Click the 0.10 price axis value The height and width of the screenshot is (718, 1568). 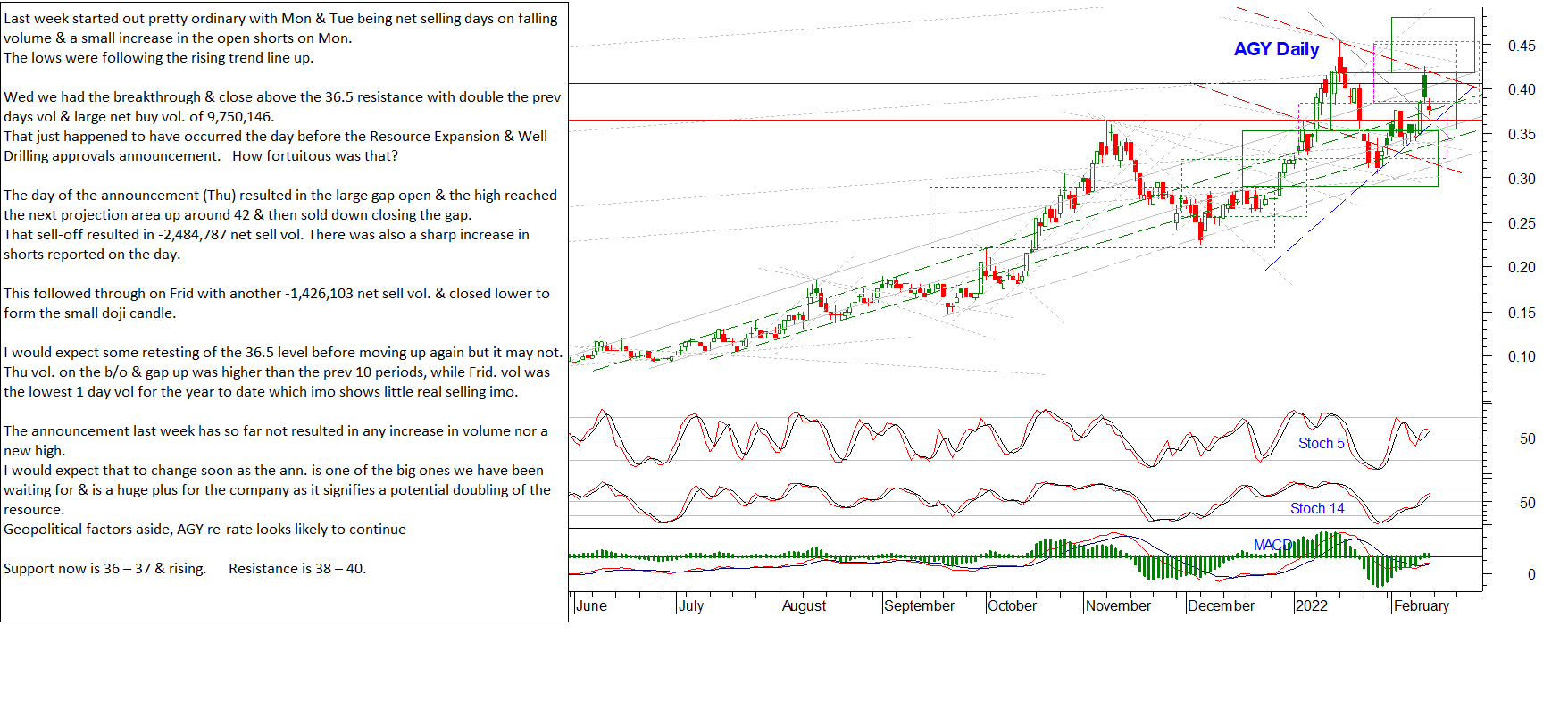pos(1522,356)
